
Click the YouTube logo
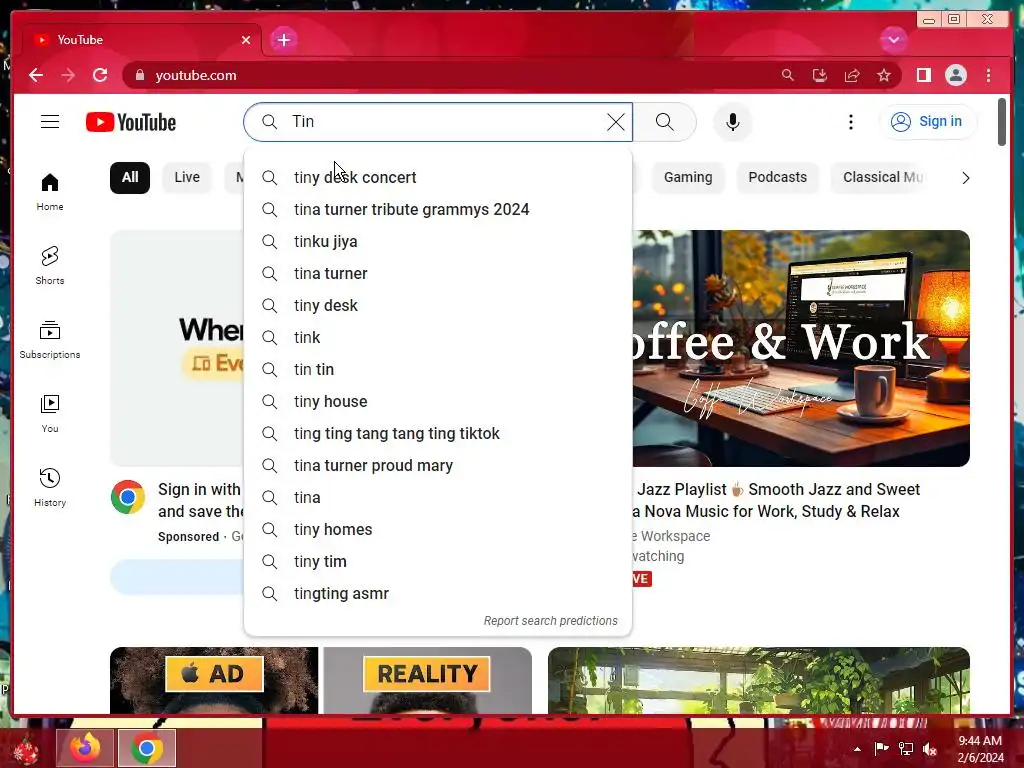tap(131, 122)
